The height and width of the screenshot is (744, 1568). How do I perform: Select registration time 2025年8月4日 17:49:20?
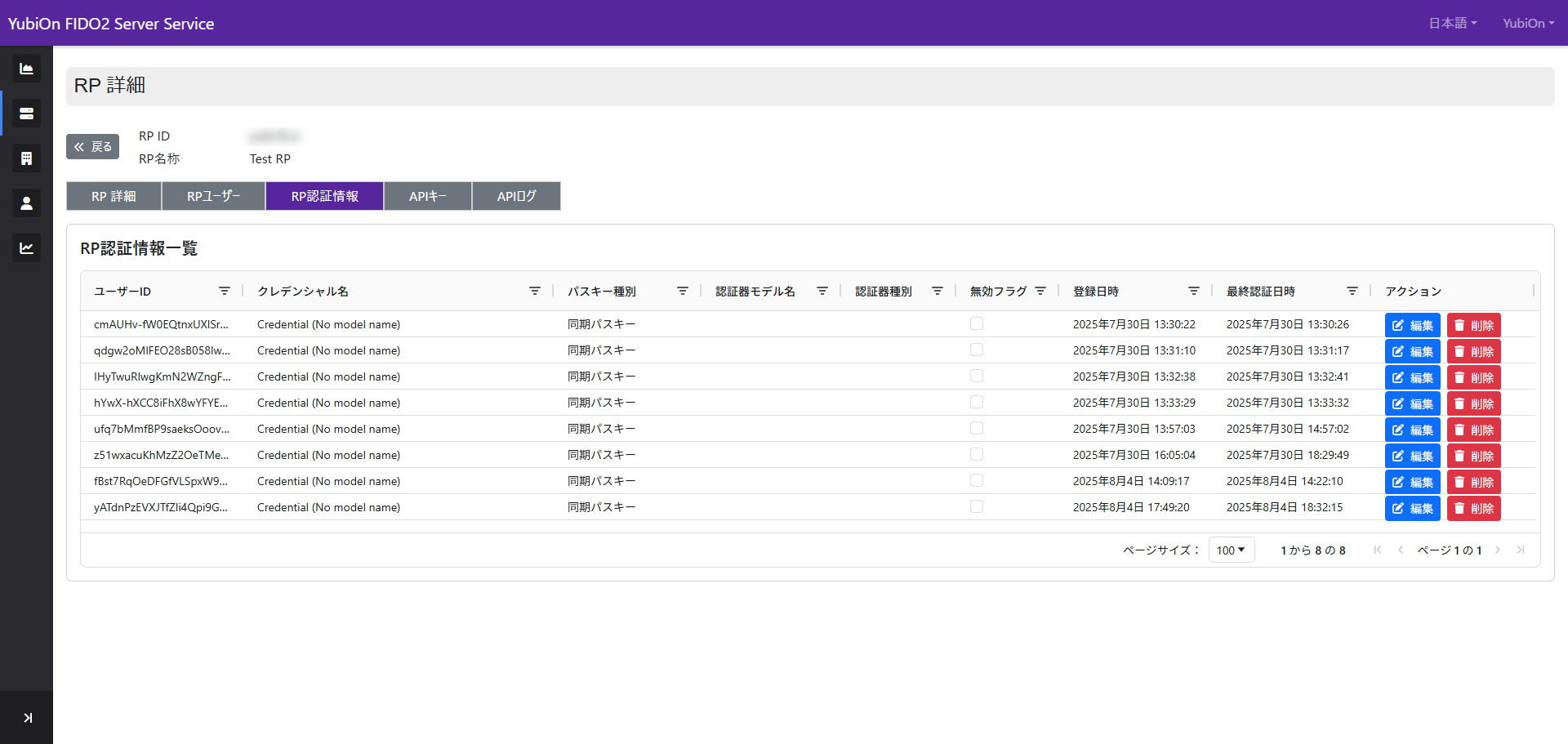(1131, 507)
